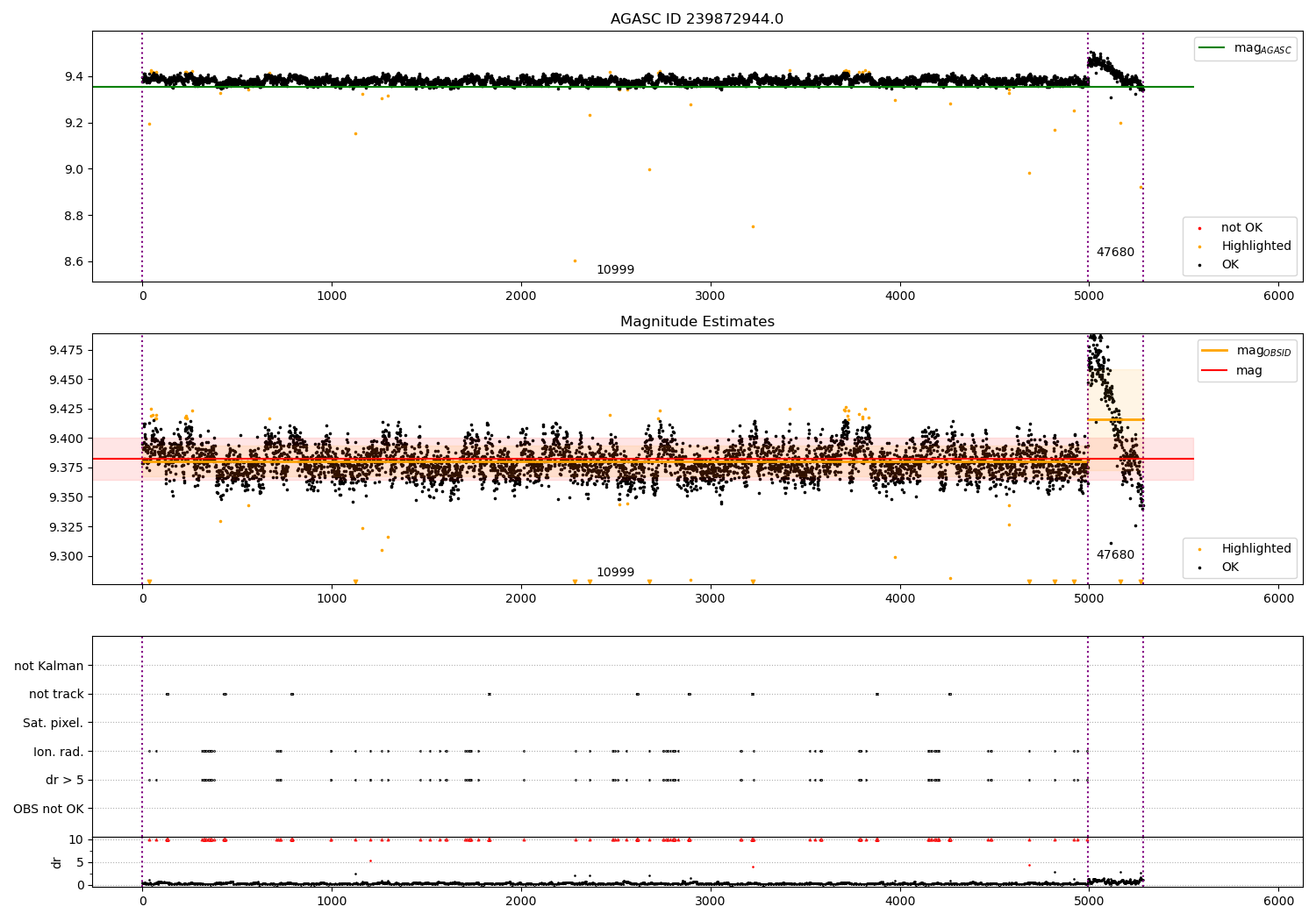Click the 9.4 y-tick in top plot
Viewport: 1316px width, 921px height.
point(75,77)
